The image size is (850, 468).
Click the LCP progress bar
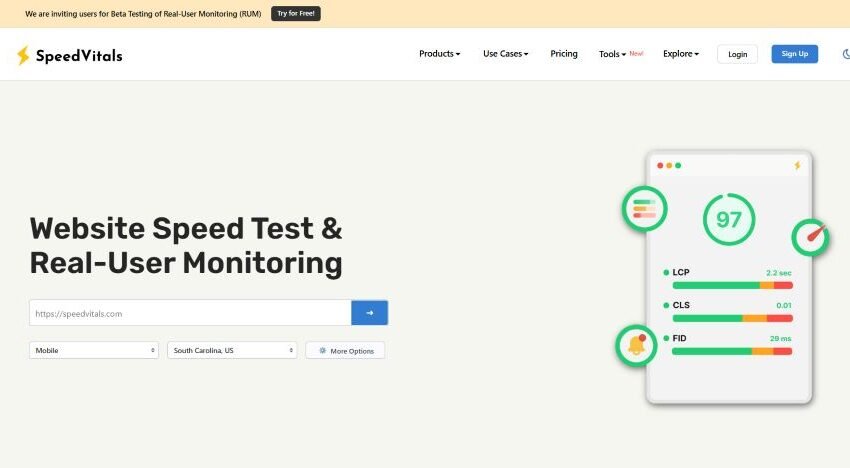[732, 285]
